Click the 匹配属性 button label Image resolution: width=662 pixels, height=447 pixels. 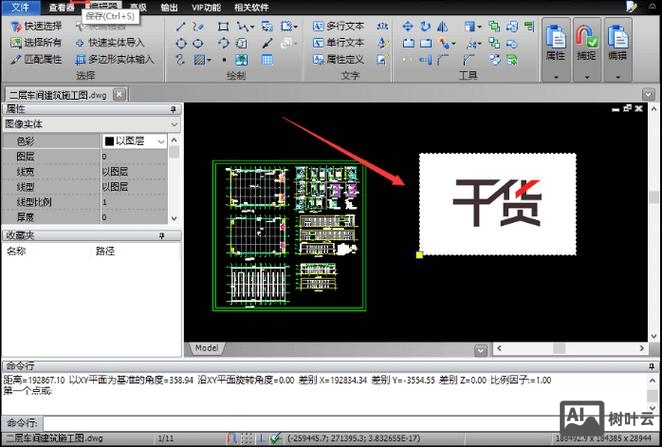[x=43, y=60]
